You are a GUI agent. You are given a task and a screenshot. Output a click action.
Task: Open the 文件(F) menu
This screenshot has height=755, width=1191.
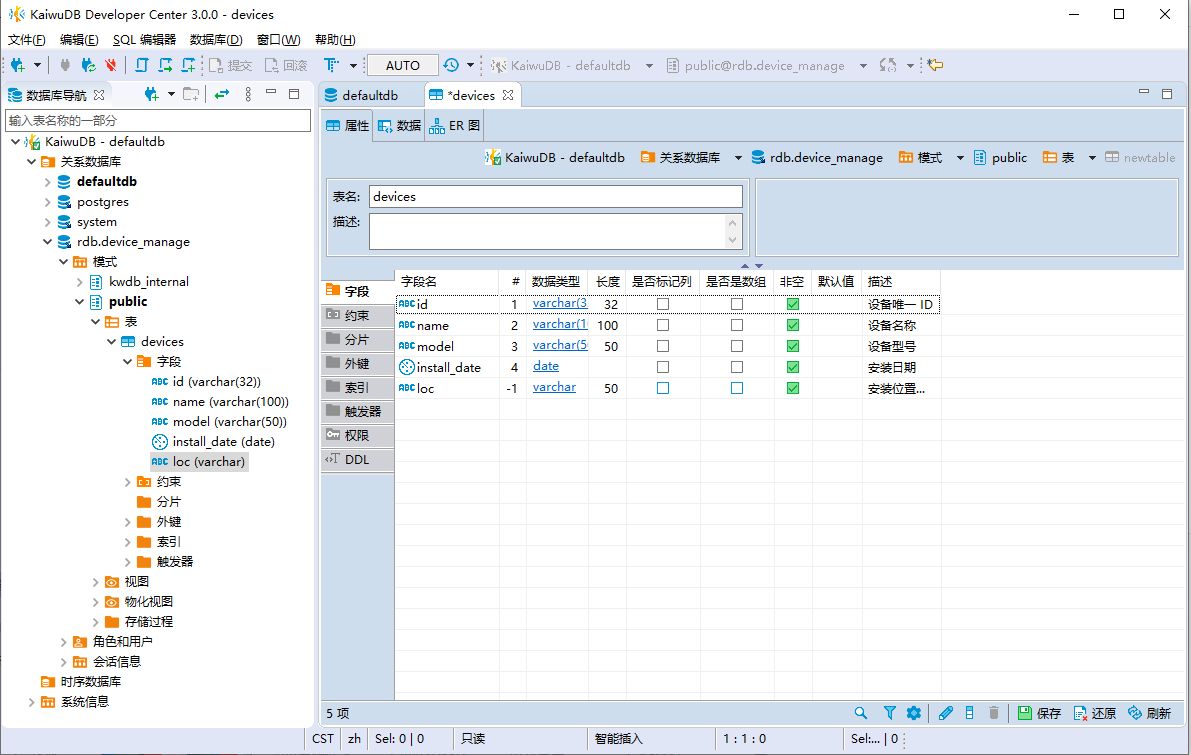coord(27,39)
